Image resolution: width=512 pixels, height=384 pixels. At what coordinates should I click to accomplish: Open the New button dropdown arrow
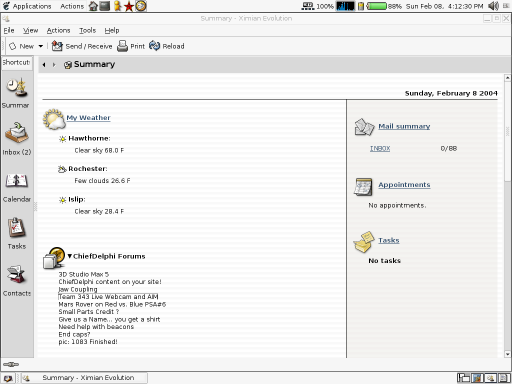tap(41, 46)
